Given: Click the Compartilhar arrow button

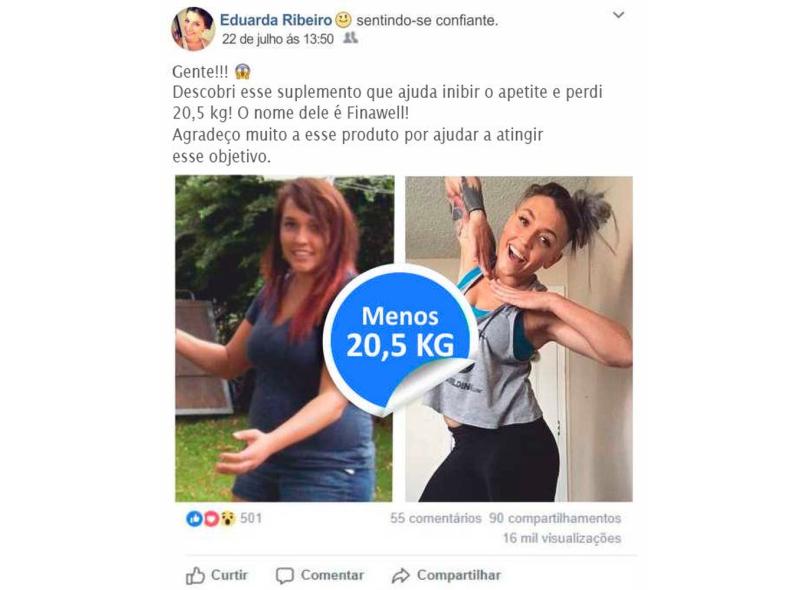Looking at the screenshot, I should 446,576.
